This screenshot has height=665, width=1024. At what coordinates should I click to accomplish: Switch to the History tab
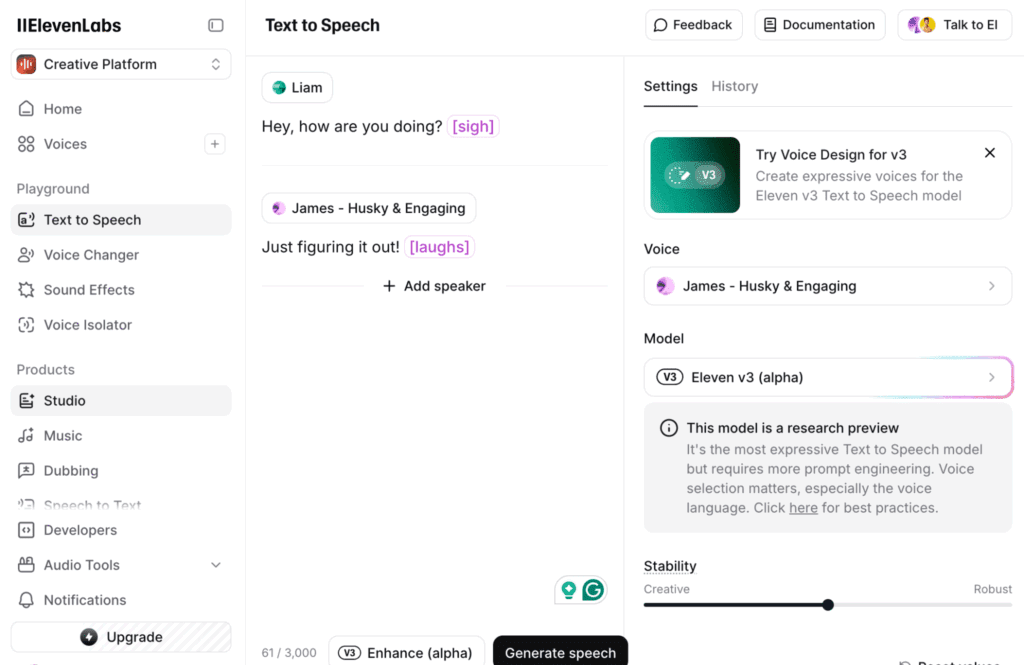734,86
